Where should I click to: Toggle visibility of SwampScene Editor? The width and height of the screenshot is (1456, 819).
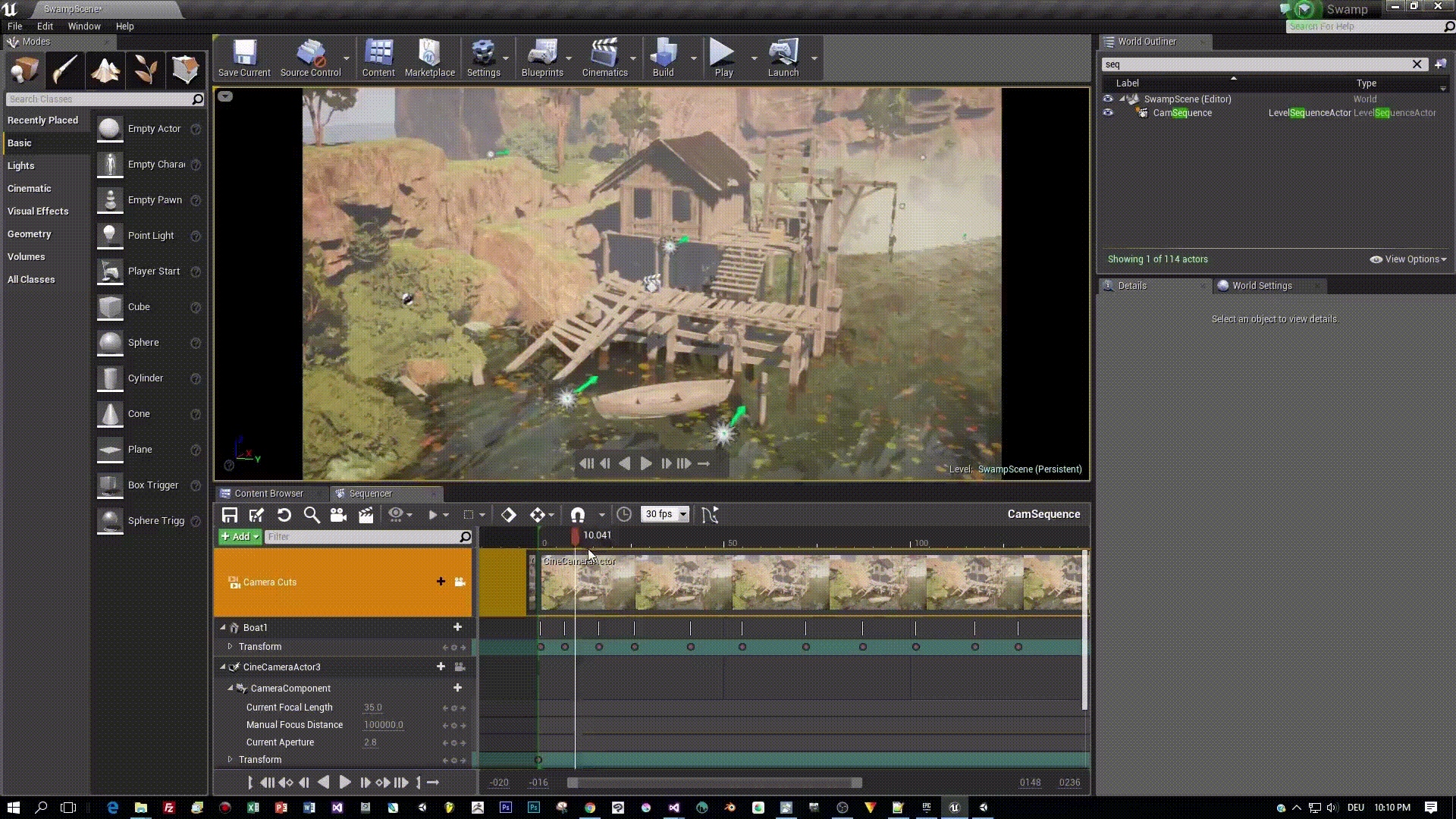pos(1107,98)
